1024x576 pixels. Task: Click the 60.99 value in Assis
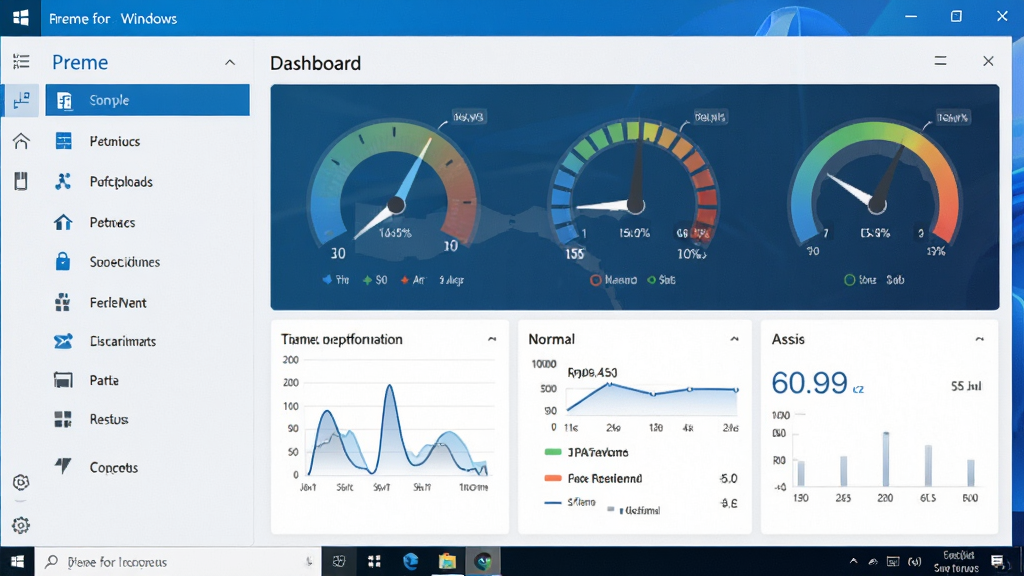click(809, 383)
